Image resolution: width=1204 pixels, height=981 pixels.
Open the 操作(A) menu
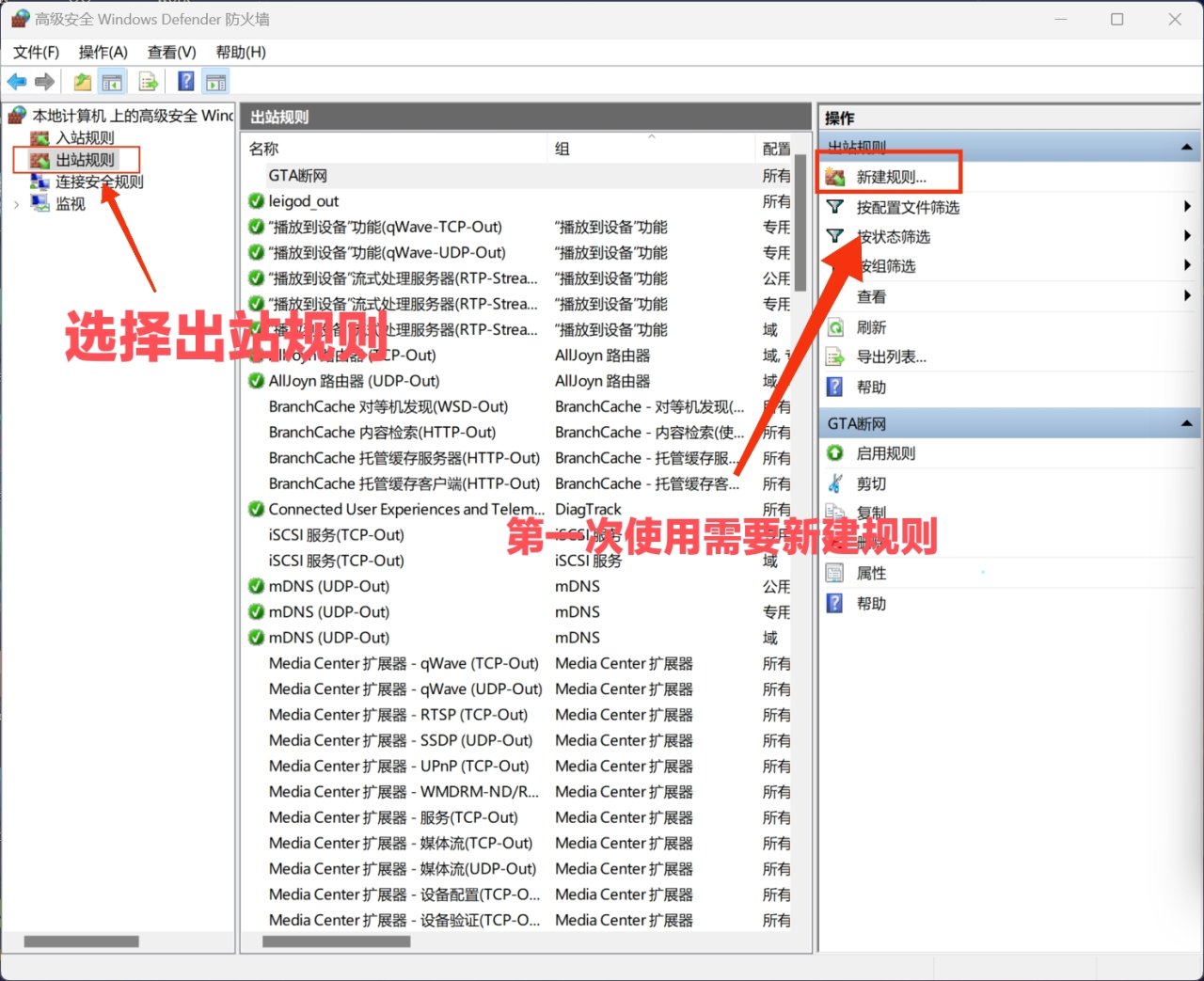[x=103, y=52]
